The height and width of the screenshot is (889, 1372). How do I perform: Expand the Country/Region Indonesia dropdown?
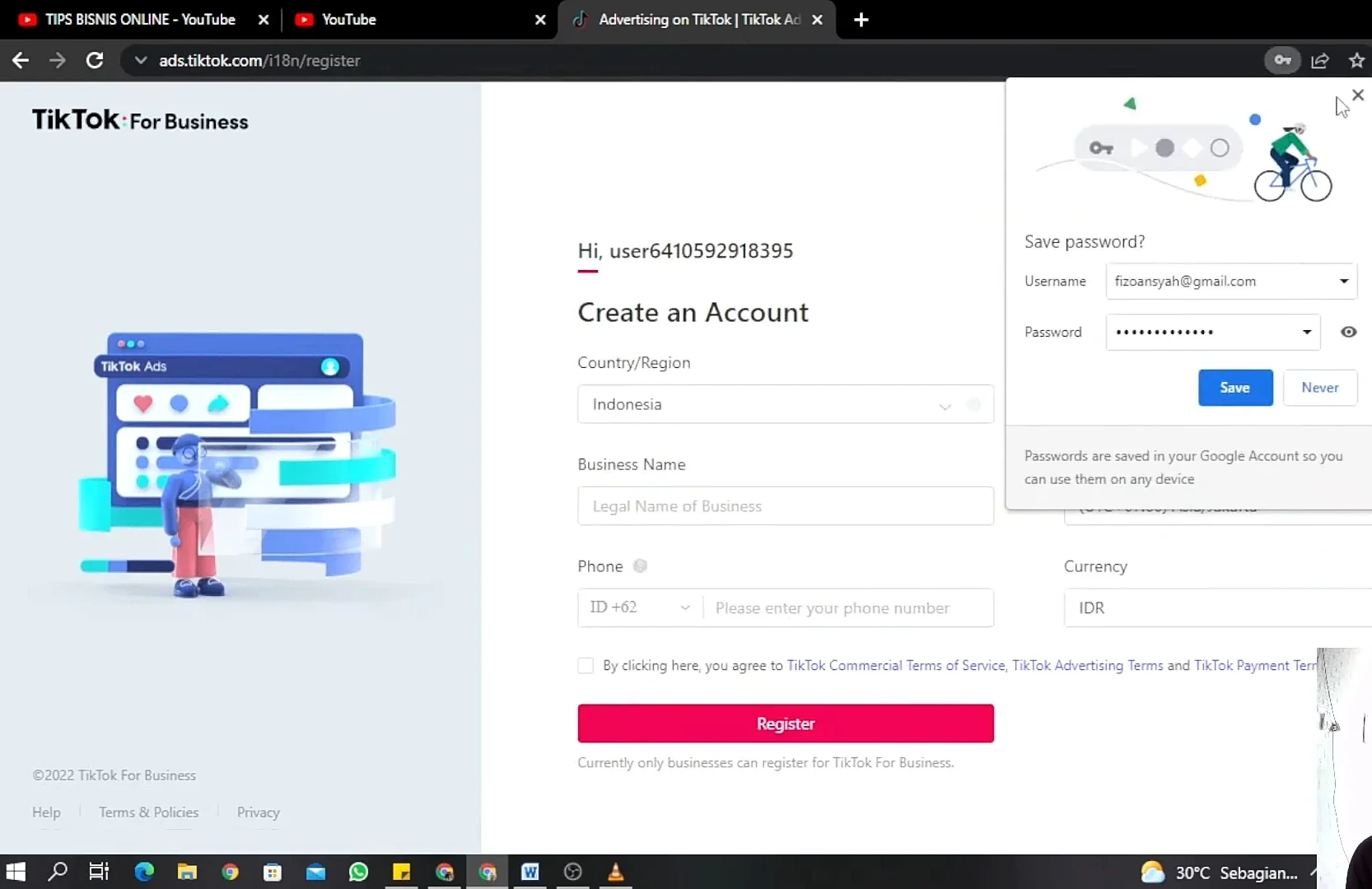(x=785, y=404)
